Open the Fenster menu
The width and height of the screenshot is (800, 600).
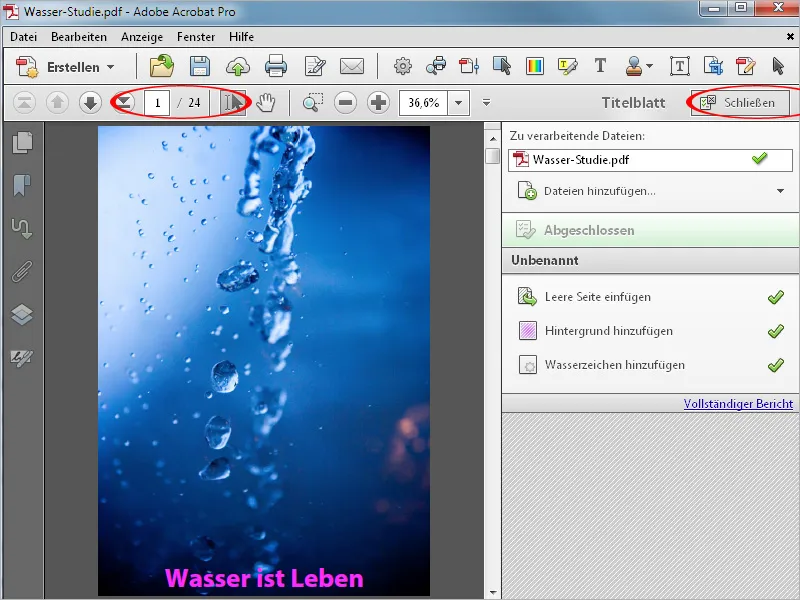pos(196,37)
